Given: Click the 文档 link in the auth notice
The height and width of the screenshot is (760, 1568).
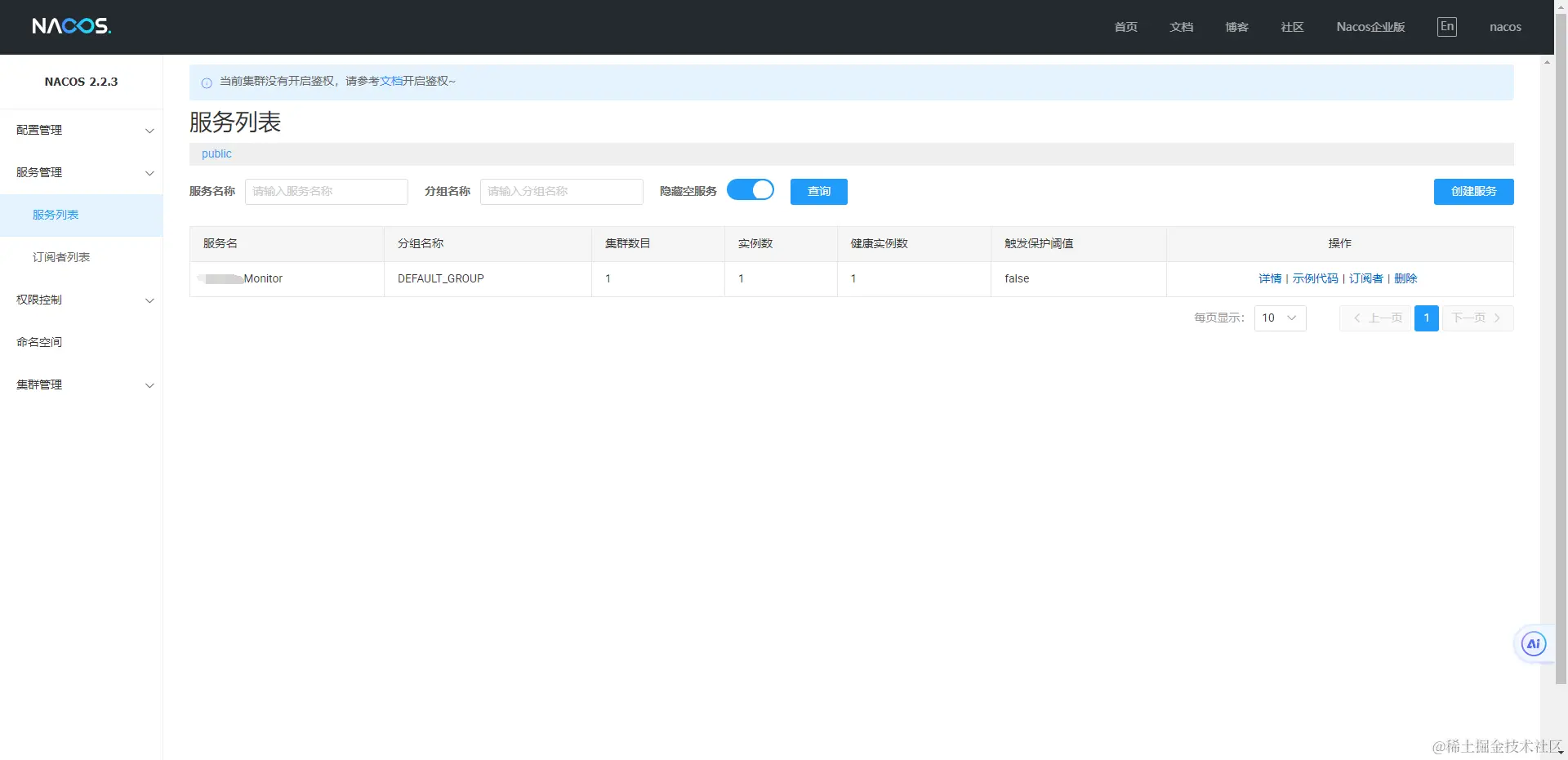Looking at the screenshot, I should (x=391, y=81).
